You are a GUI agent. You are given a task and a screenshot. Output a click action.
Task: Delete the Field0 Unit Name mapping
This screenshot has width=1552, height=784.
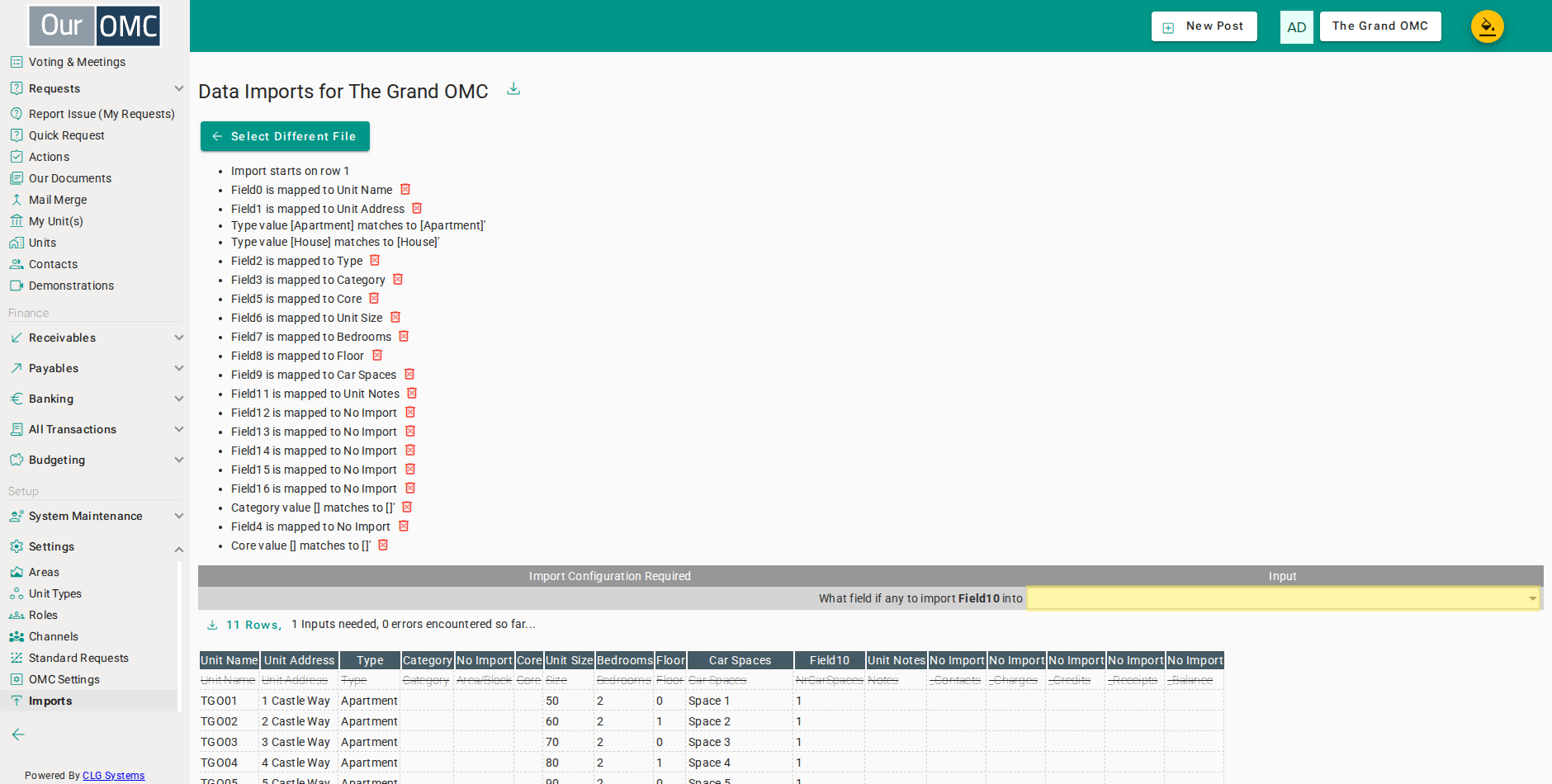pos(405,190)
